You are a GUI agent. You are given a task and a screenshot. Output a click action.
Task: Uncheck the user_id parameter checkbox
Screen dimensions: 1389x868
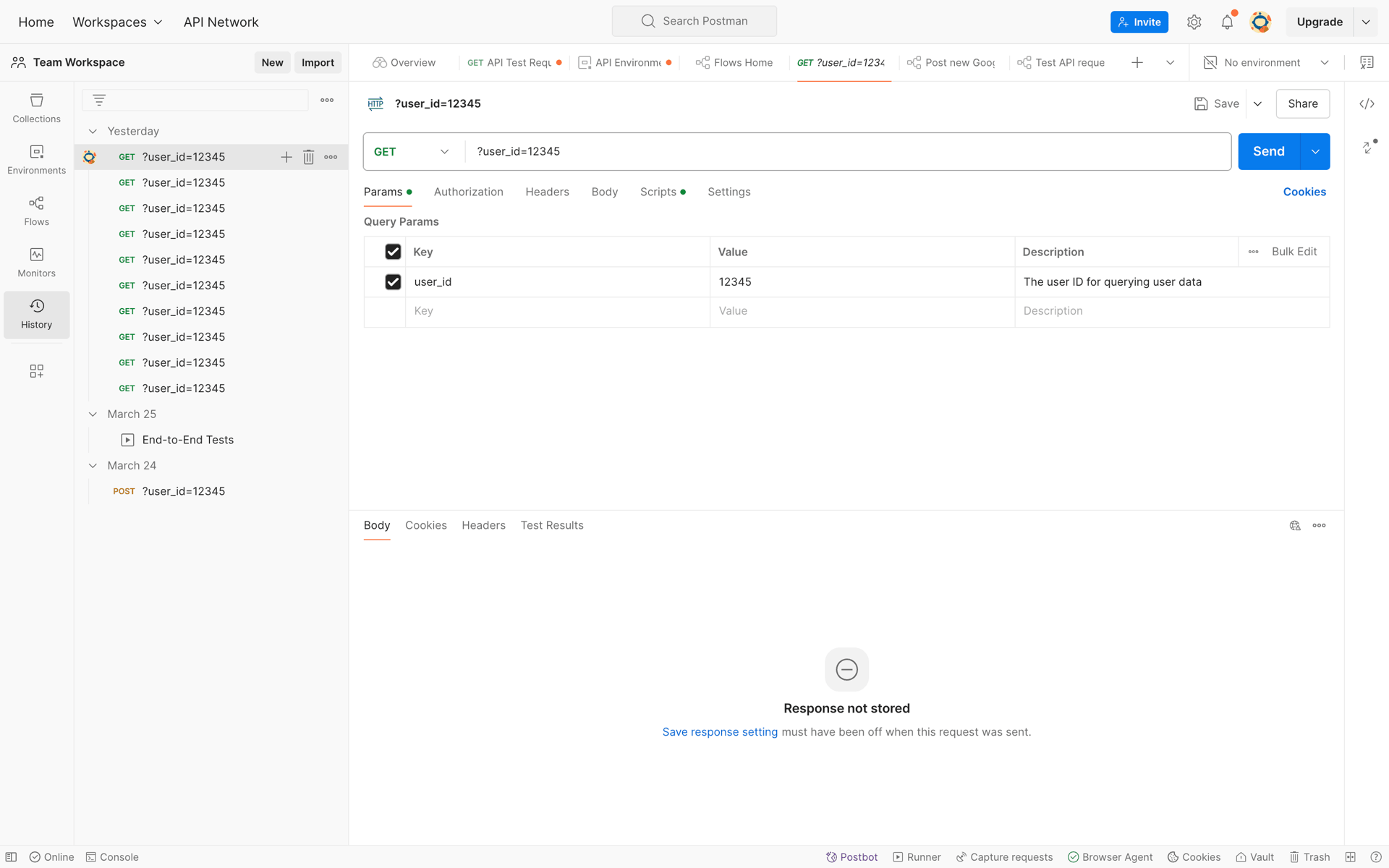click(x=393, y=282)
